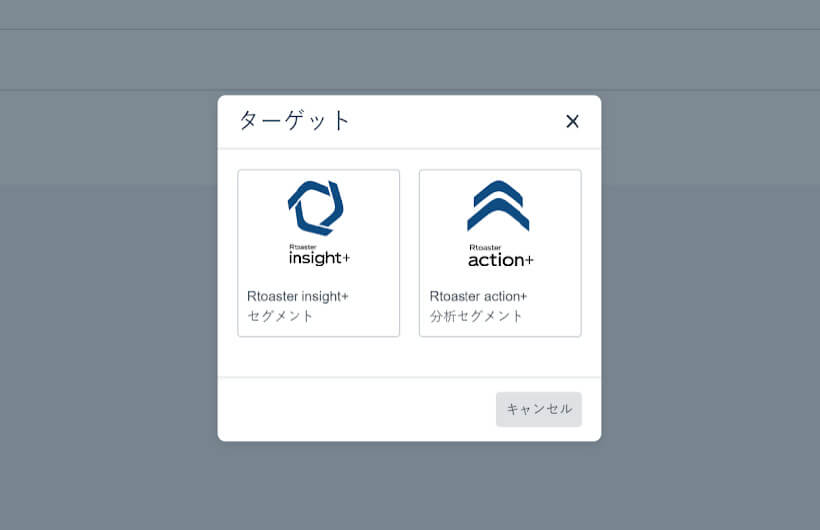The width and height of the screenshot is (820, 530).
Task: Select the Rtoaster action+ analysis segment card
Action: [x=500, y=253]
